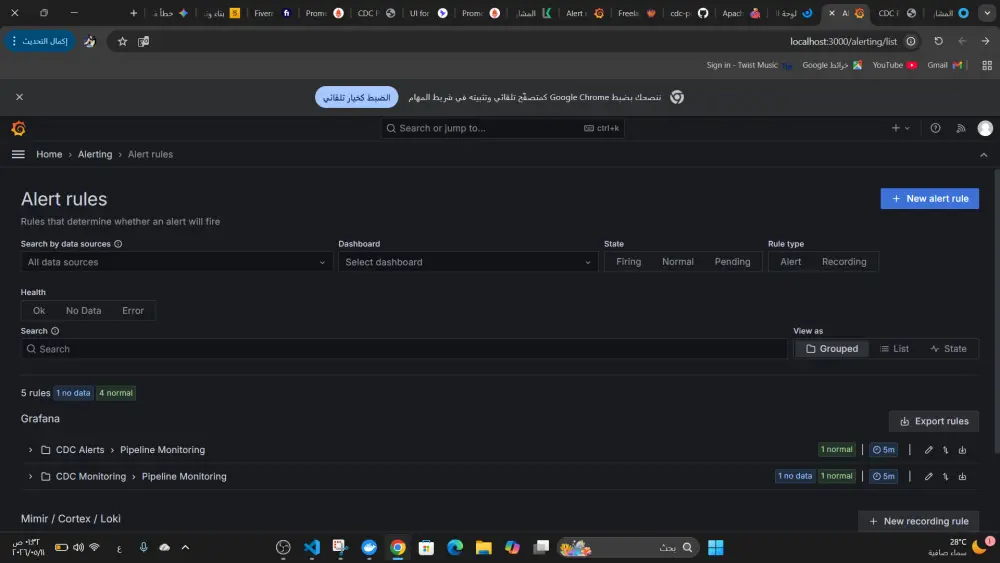This screenshot has width=1000, height=563.
Task: Click the user profile avatar
Action: [x=985, y=128]
